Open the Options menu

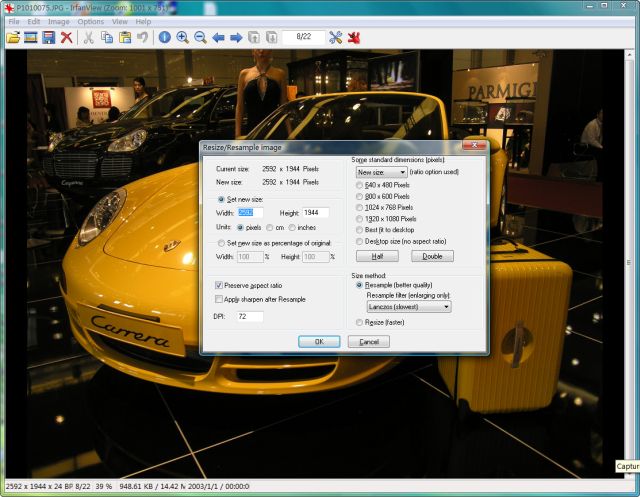pyautogui.click(x=90, y=21)
